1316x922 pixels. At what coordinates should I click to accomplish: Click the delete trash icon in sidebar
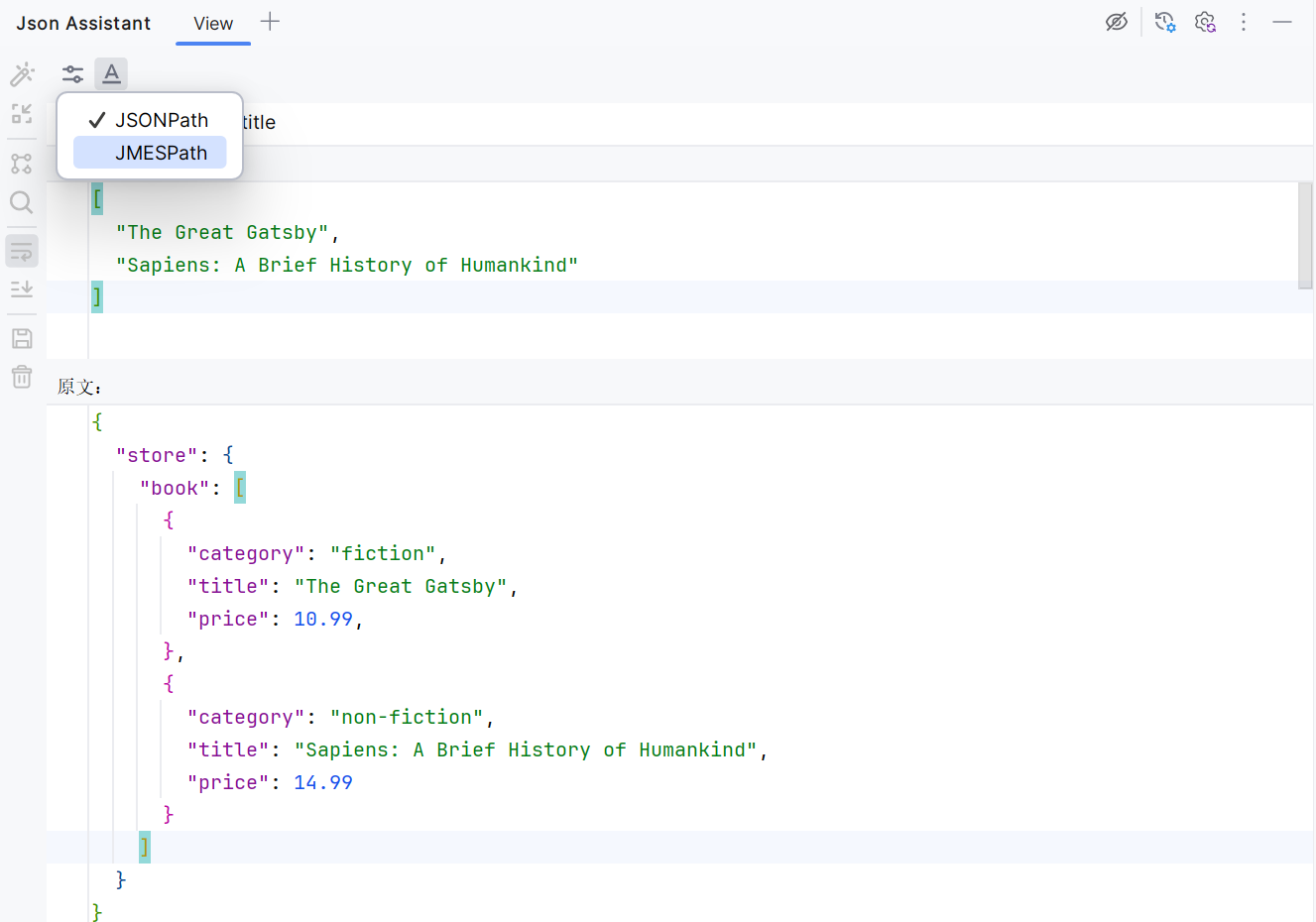point(22,377)
